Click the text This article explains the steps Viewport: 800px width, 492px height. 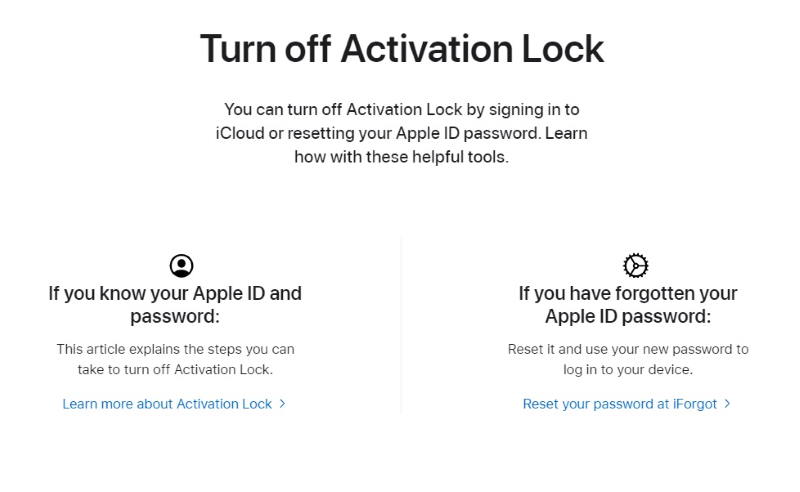coord(175,349)
